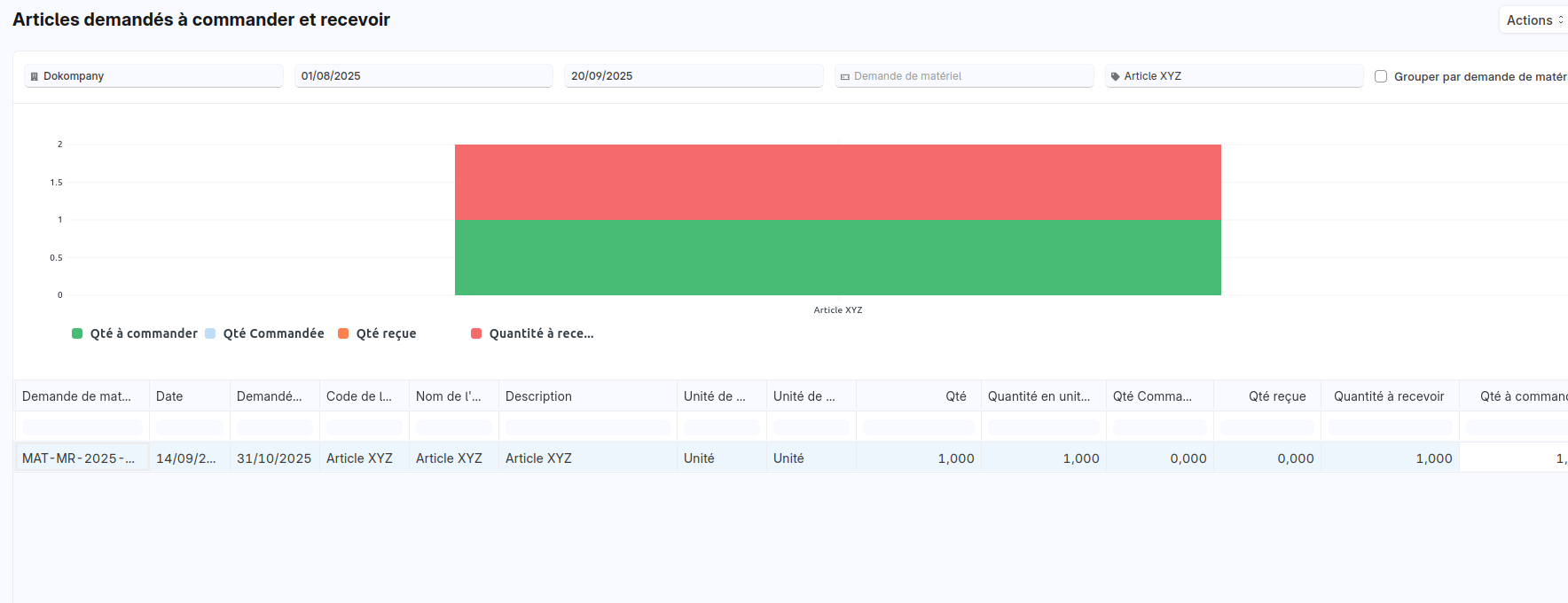This screenshot has height=603, width=1568.
Task: Toggle the red Quantité à recevoir legend marker
Action: [476, 333]
